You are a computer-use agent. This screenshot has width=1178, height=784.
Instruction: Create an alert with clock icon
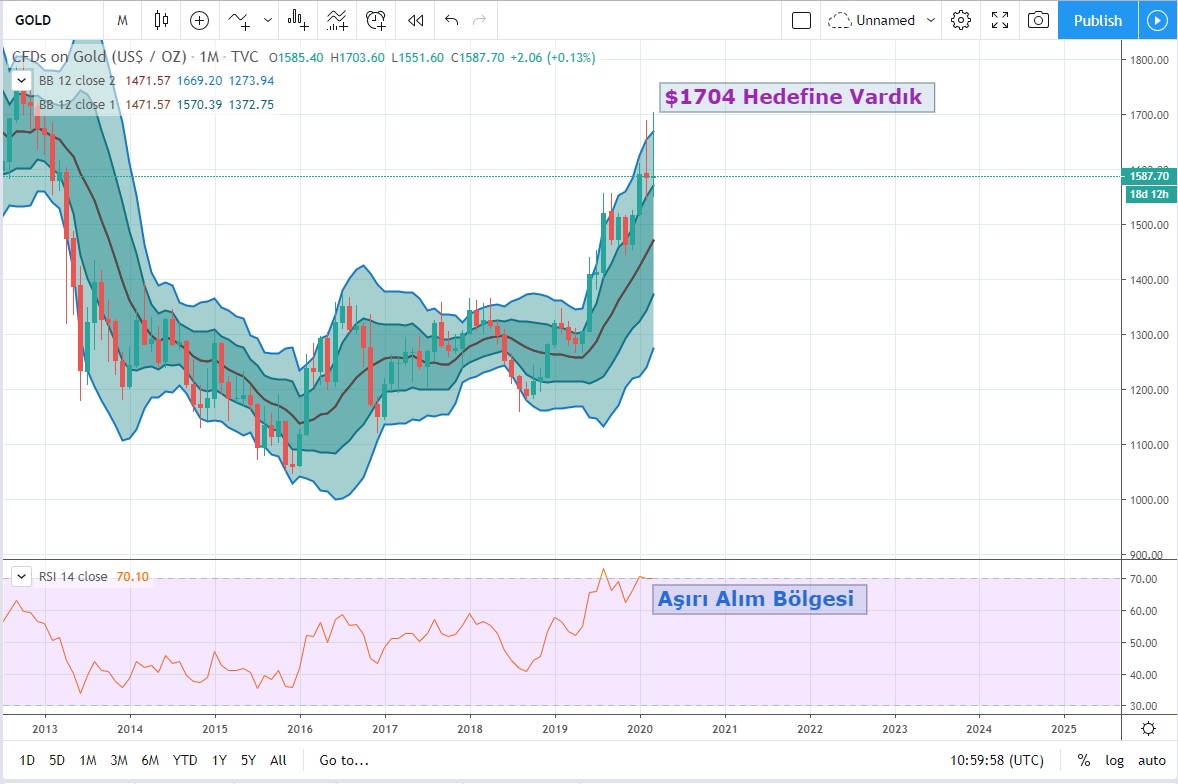coord(376,20)
